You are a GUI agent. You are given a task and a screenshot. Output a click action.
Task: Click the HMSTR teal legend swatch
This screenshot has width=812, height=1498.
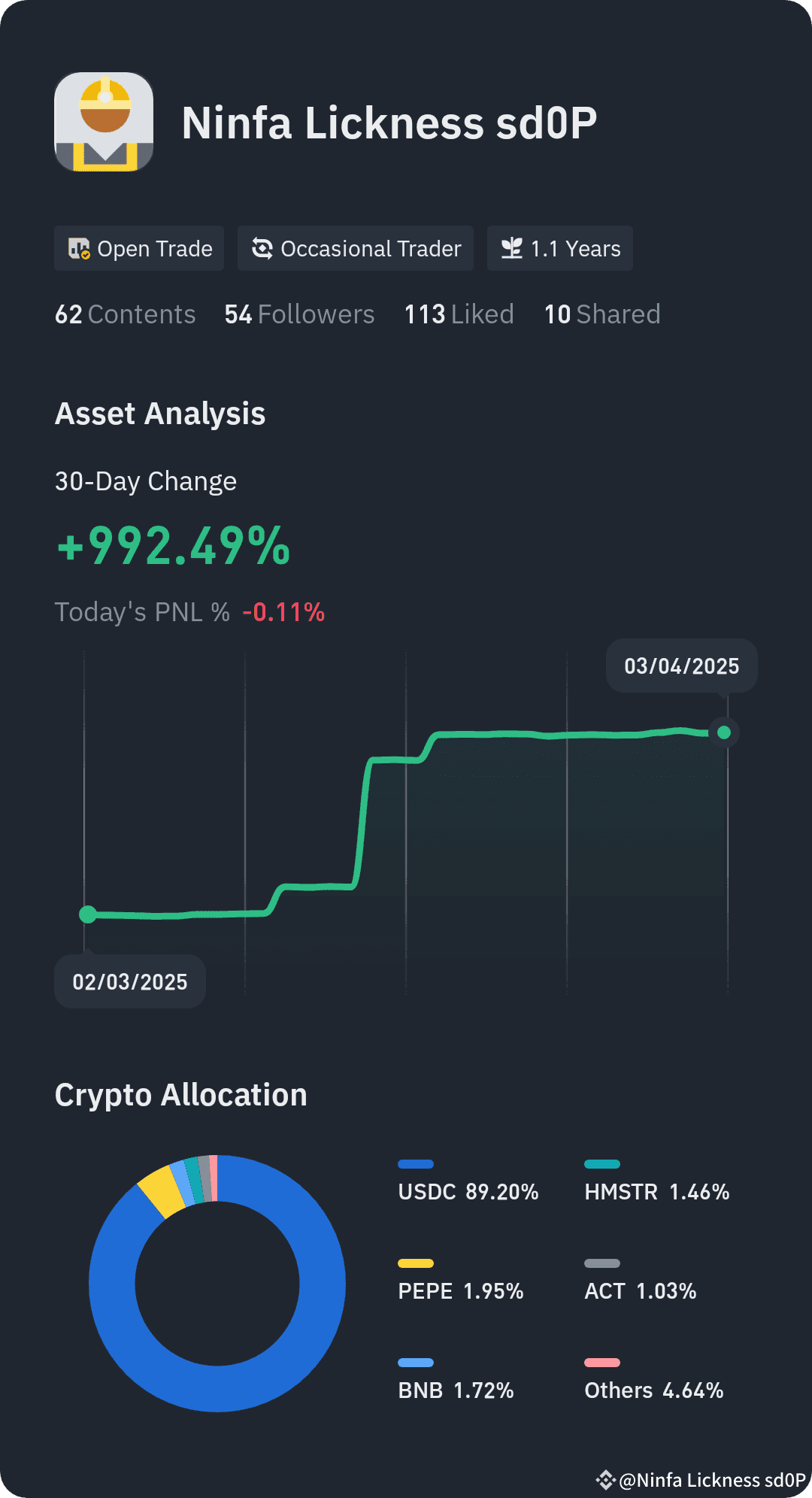pos(602,1164)
